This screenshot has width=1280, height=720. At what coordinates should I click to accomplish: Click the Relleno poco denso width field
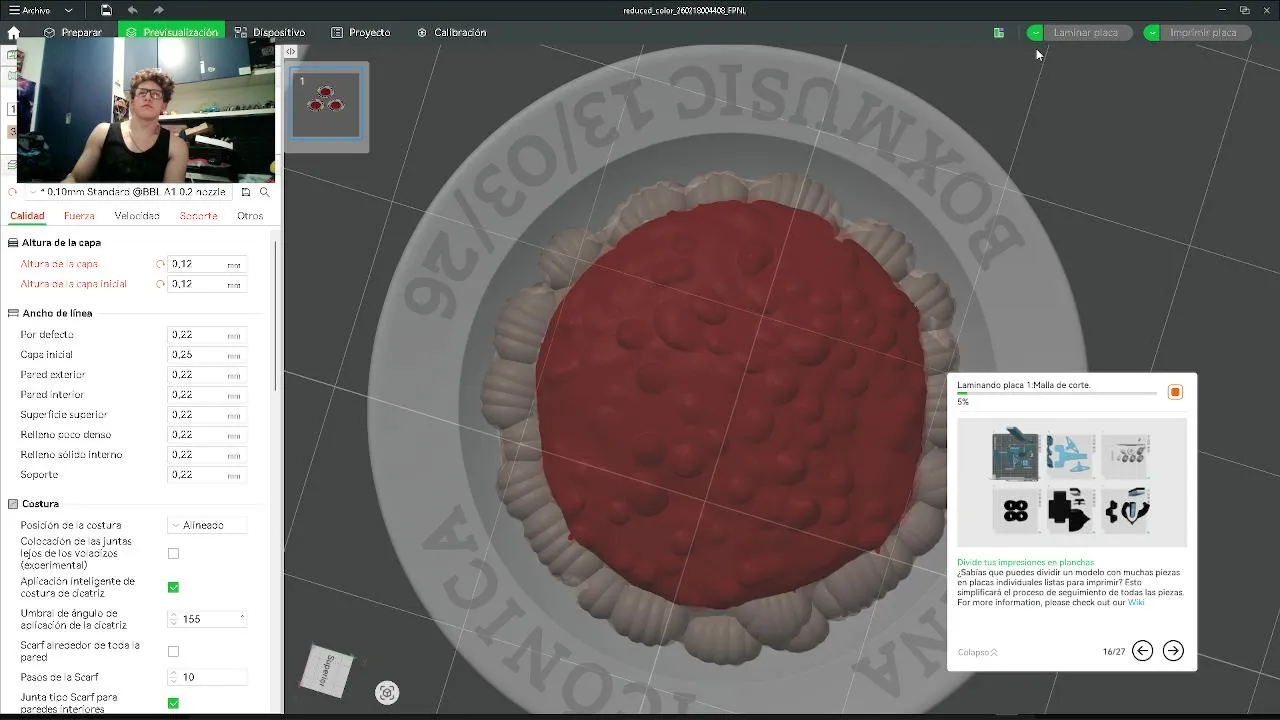pyautogui.click(x=206, y=434)
